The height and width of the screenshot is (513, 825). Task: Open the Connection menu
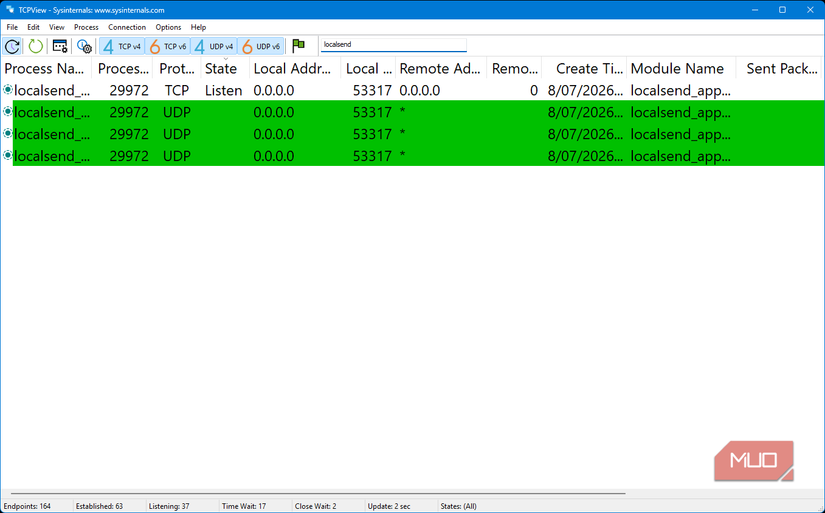[127, 27]
